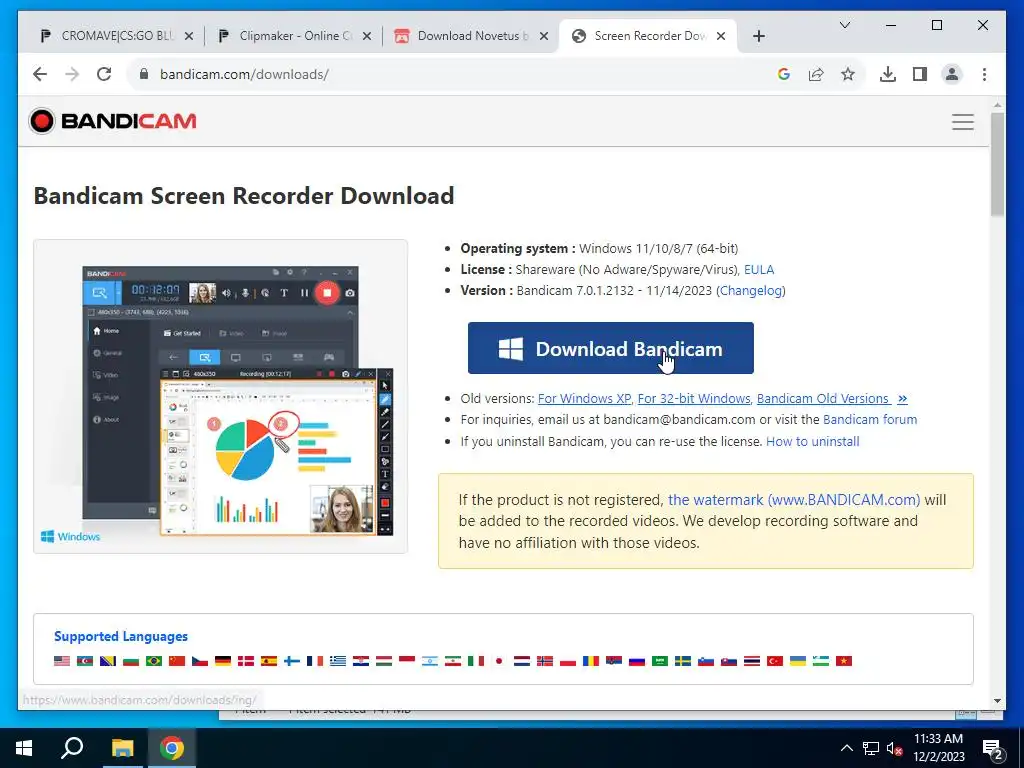Viewport: 1024px width, 768px height.
Task: Open the For 32-bit Windows link
Action: tap(694, 398)
